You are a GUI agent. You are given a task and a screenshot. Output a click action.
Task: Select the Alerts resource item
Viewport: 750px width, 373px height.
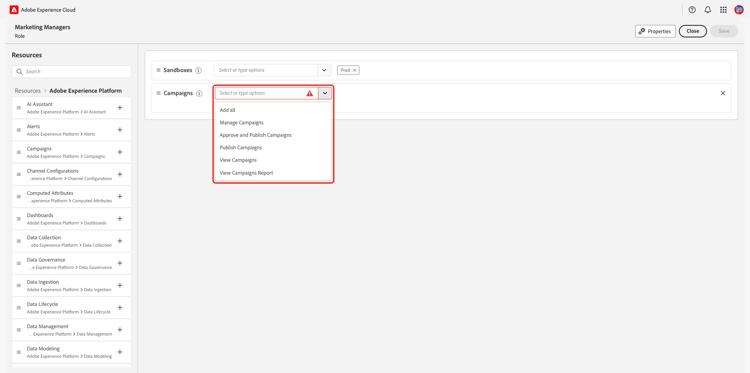point(71,130)
